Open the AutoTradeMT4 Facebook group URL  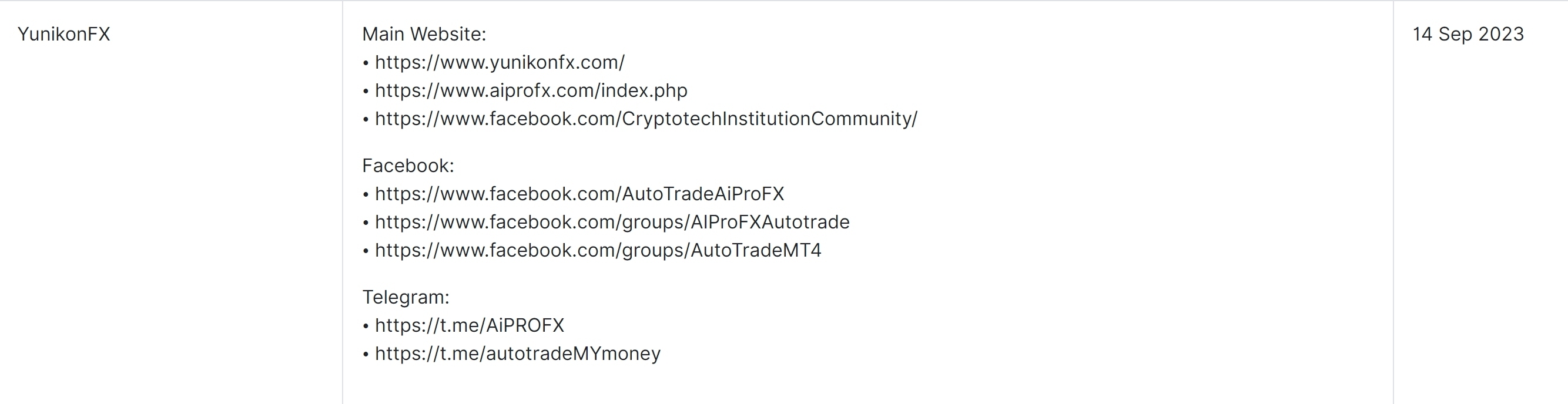coord(598,250)
